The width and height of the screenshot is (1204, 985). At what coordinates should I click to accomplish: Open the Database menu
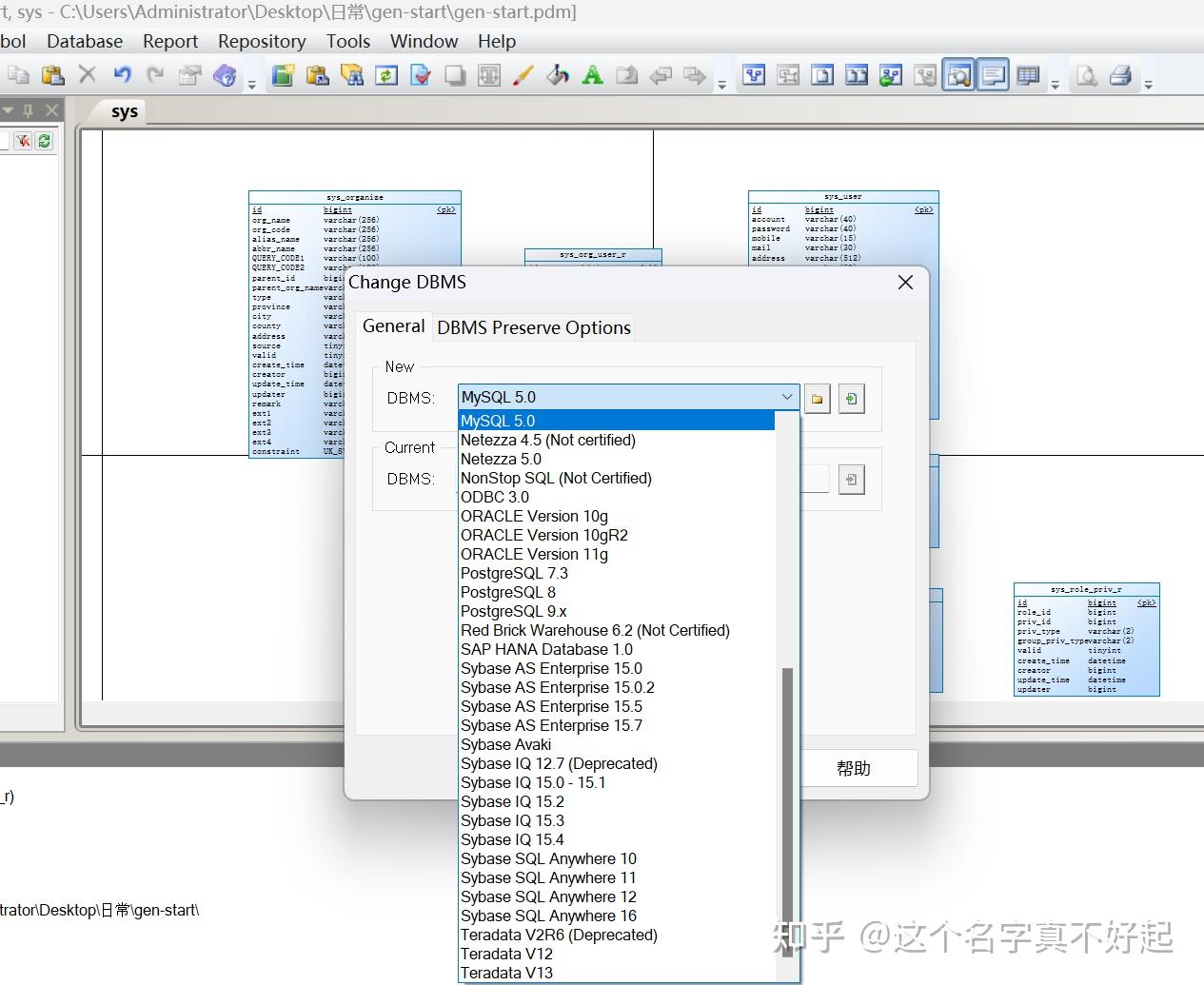[85, 41]
